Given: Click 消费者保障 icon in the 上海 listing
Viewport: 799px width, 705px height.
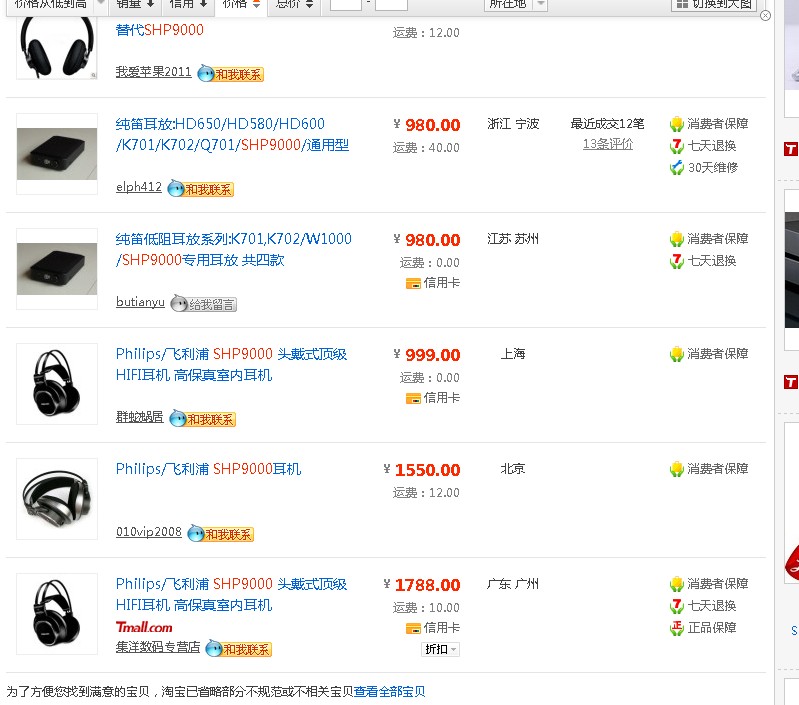Looking at the screenshot, I should coord(676,354).
